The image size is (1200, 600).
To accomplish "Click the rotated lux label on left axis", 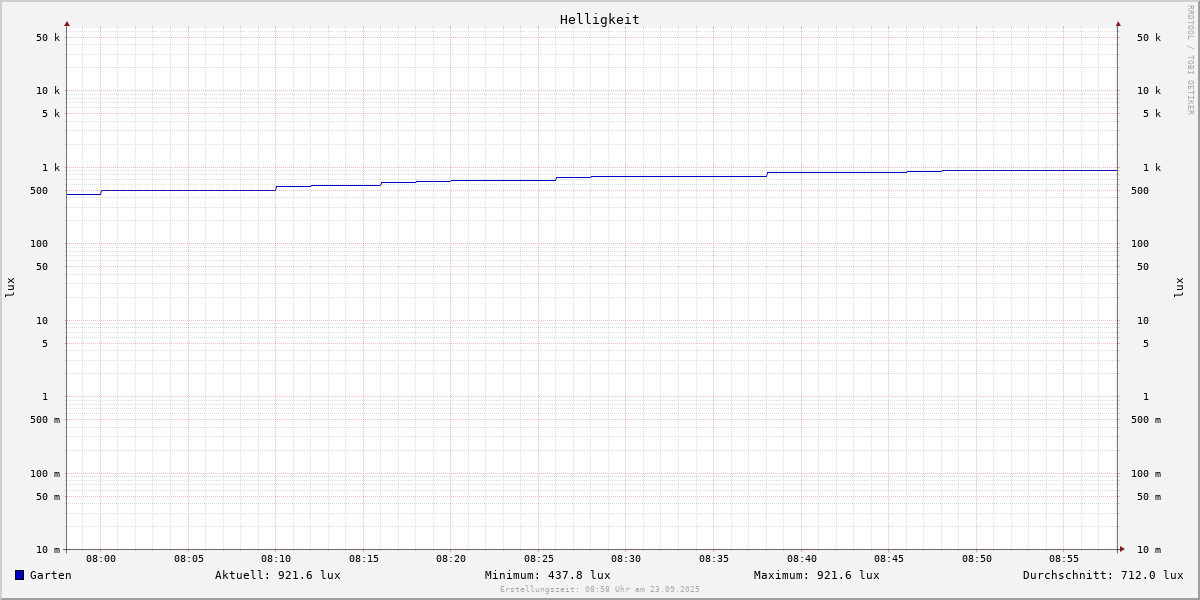I will pos(10,287).
